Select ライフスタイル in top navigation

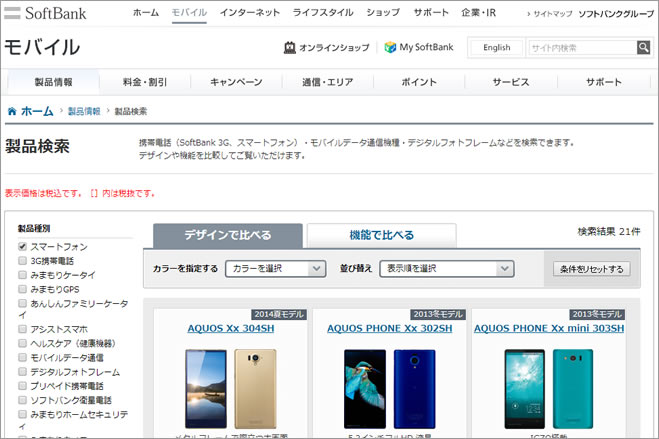pyautogui.click(x=323, y=13)
